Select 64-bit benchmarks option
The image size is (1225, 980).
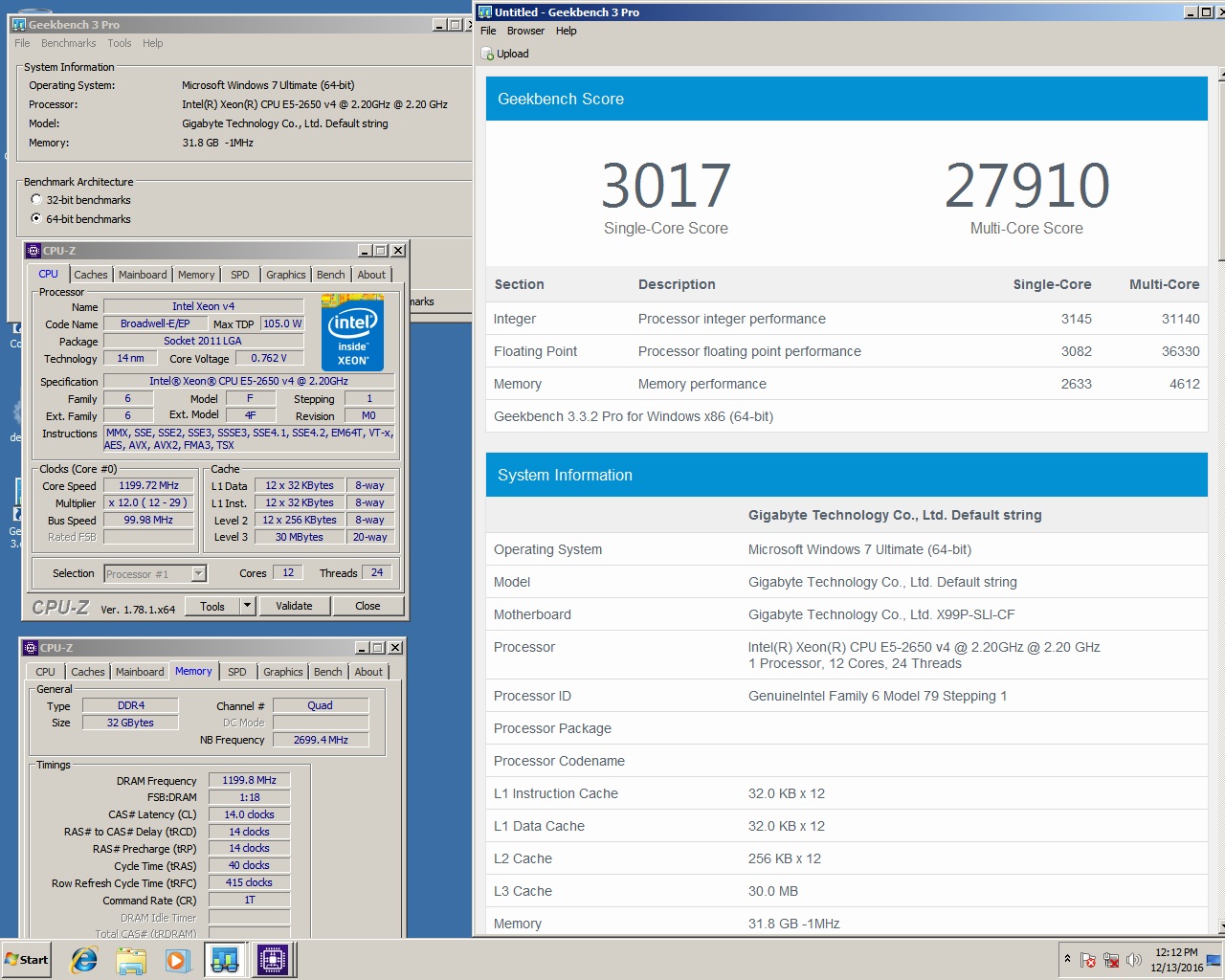click(x=36, y=219)
